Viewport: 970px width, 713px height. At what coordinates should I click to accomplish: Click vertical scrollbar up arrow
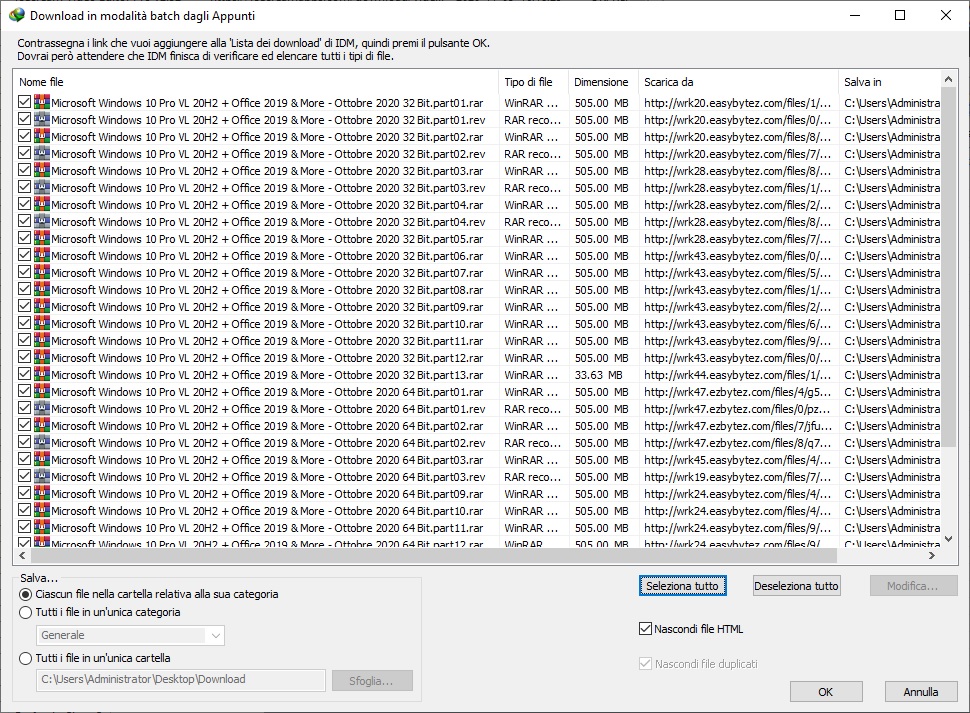948,79
